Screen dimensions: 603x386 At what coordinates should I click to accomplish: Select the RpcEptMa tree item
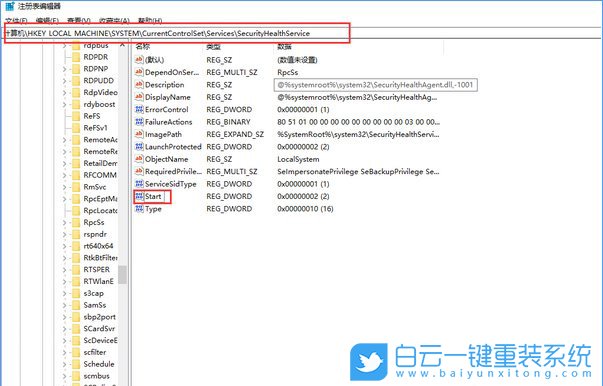click(100, 199)
